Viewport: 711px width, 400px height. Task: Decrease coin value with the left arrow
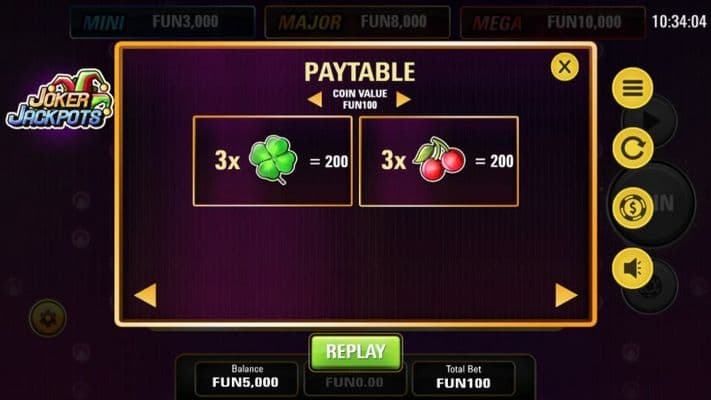[x=315, y=99]
